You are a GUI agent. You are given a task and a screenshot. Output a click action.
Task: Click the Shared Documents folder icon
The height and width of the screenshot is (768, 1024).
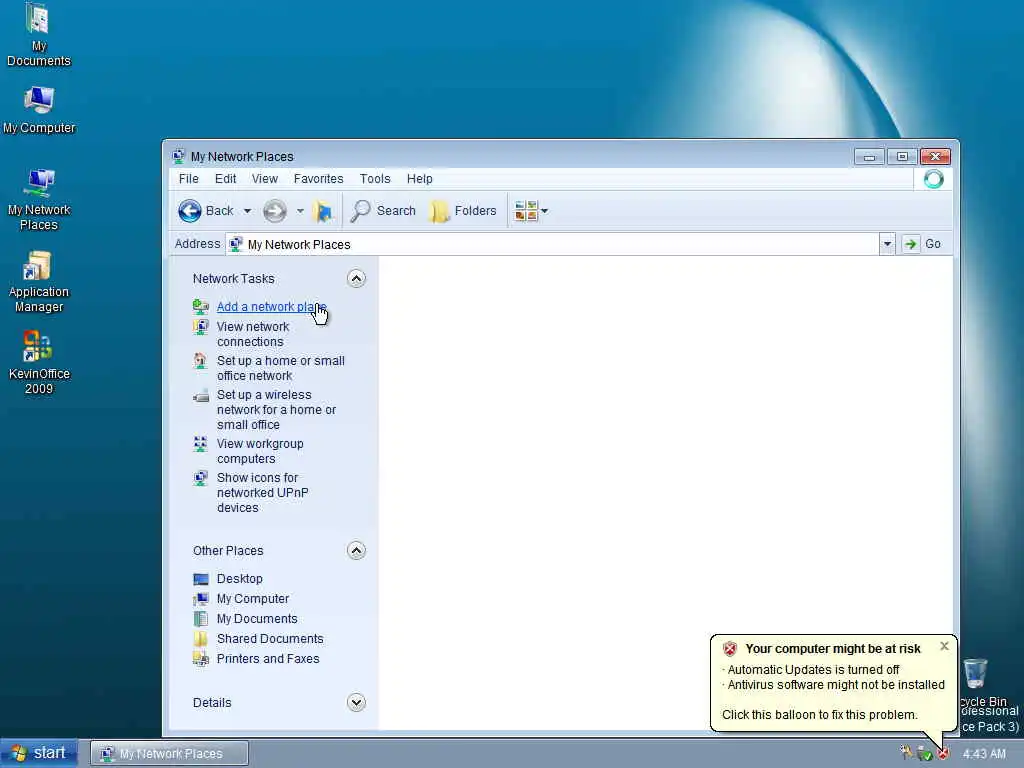point(200,638)
